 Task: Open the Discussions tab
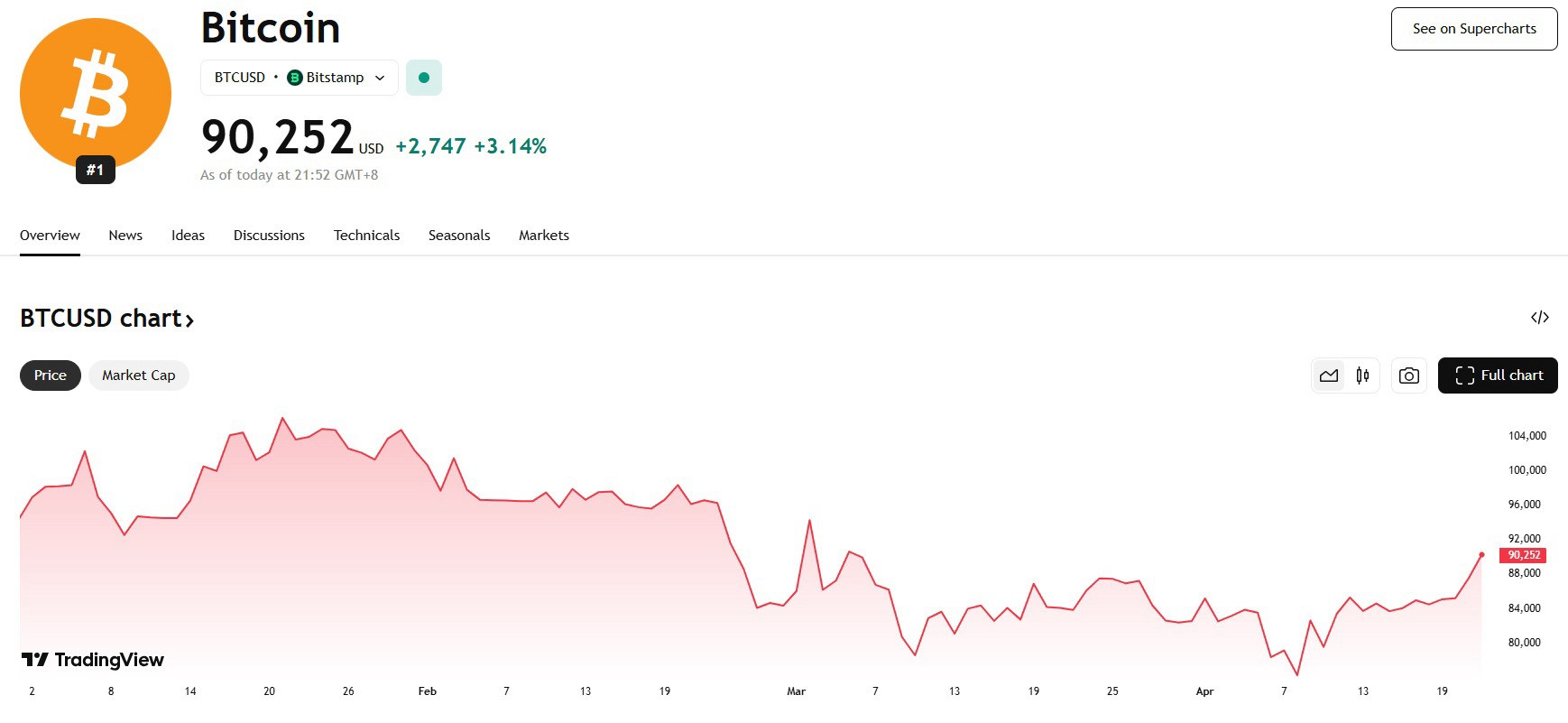click(x=269, y=236)
